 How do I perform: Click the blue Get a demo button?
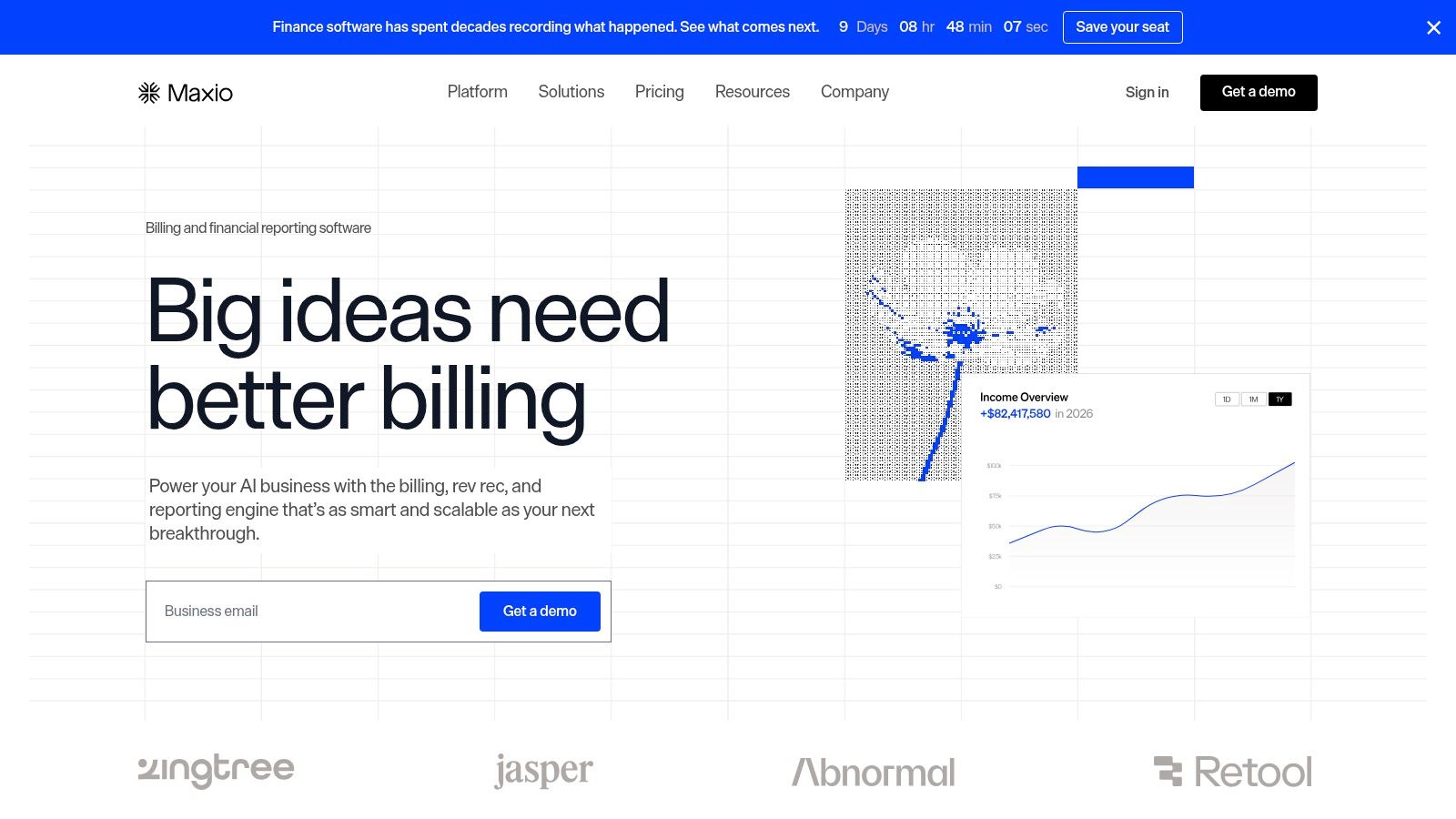[x=540, y=612]
